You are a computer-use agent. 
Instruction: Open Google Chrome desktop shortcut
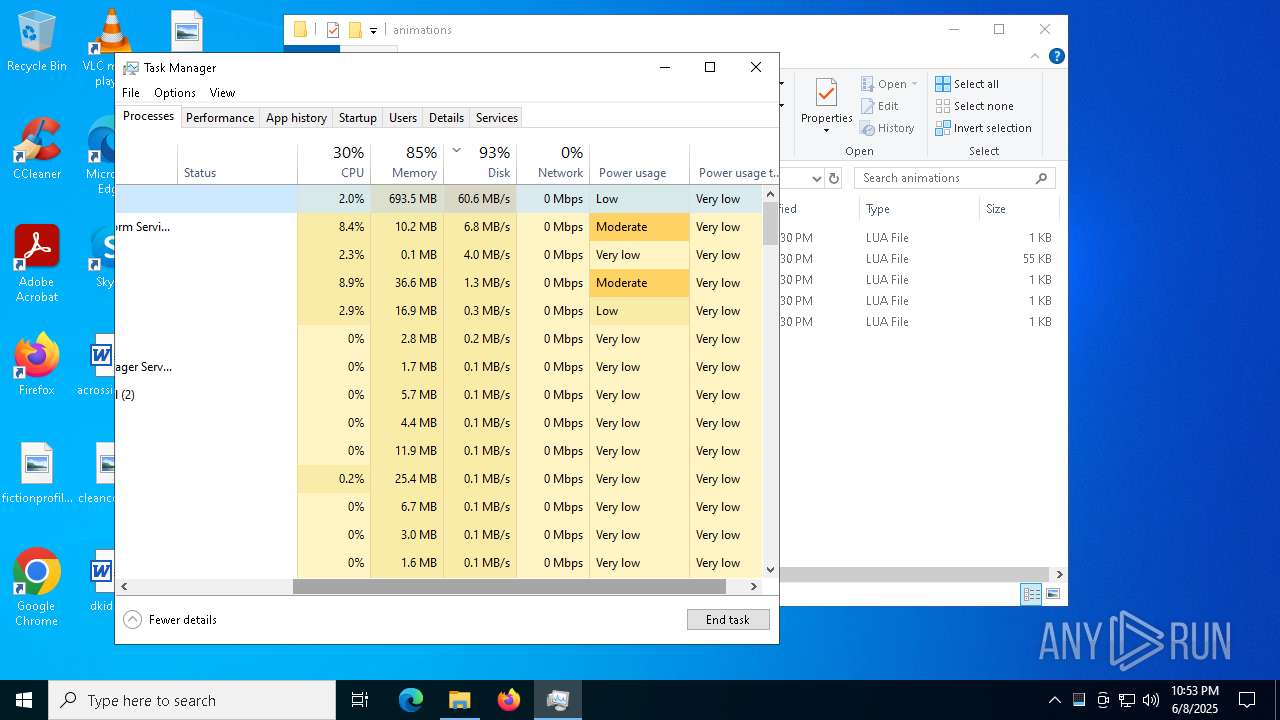pyautogui.click(x=37, y=588)
